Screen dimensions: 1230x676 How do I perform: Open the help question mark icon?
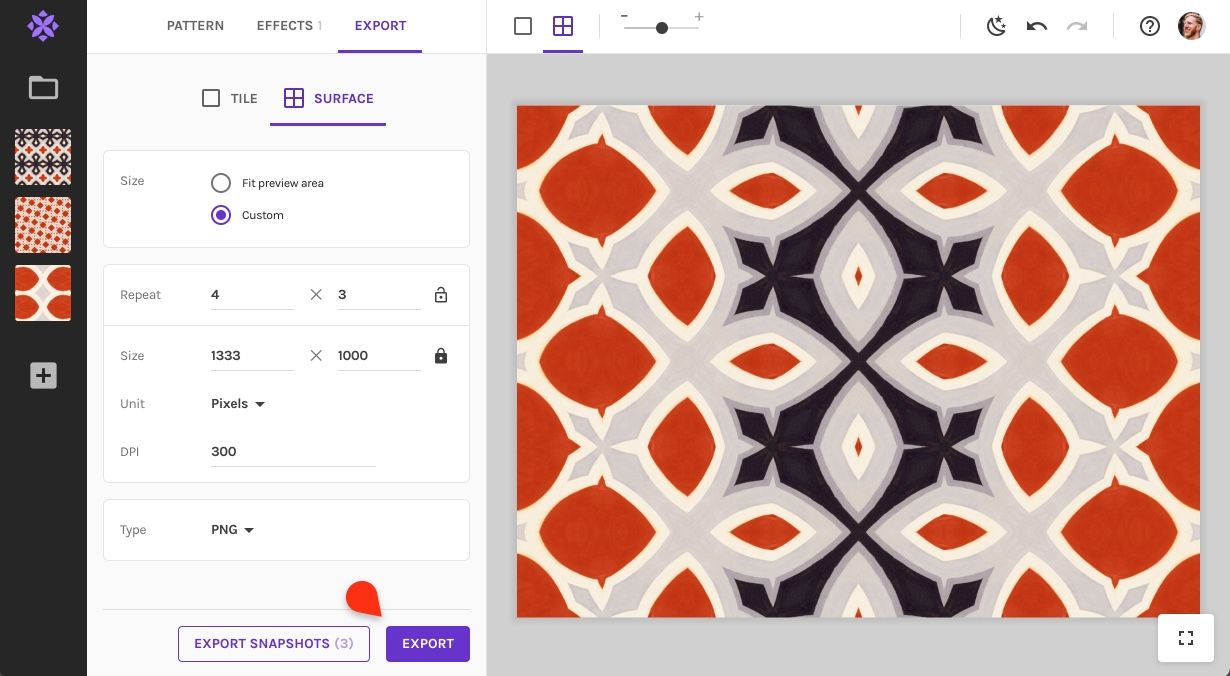pos(1150,26)
